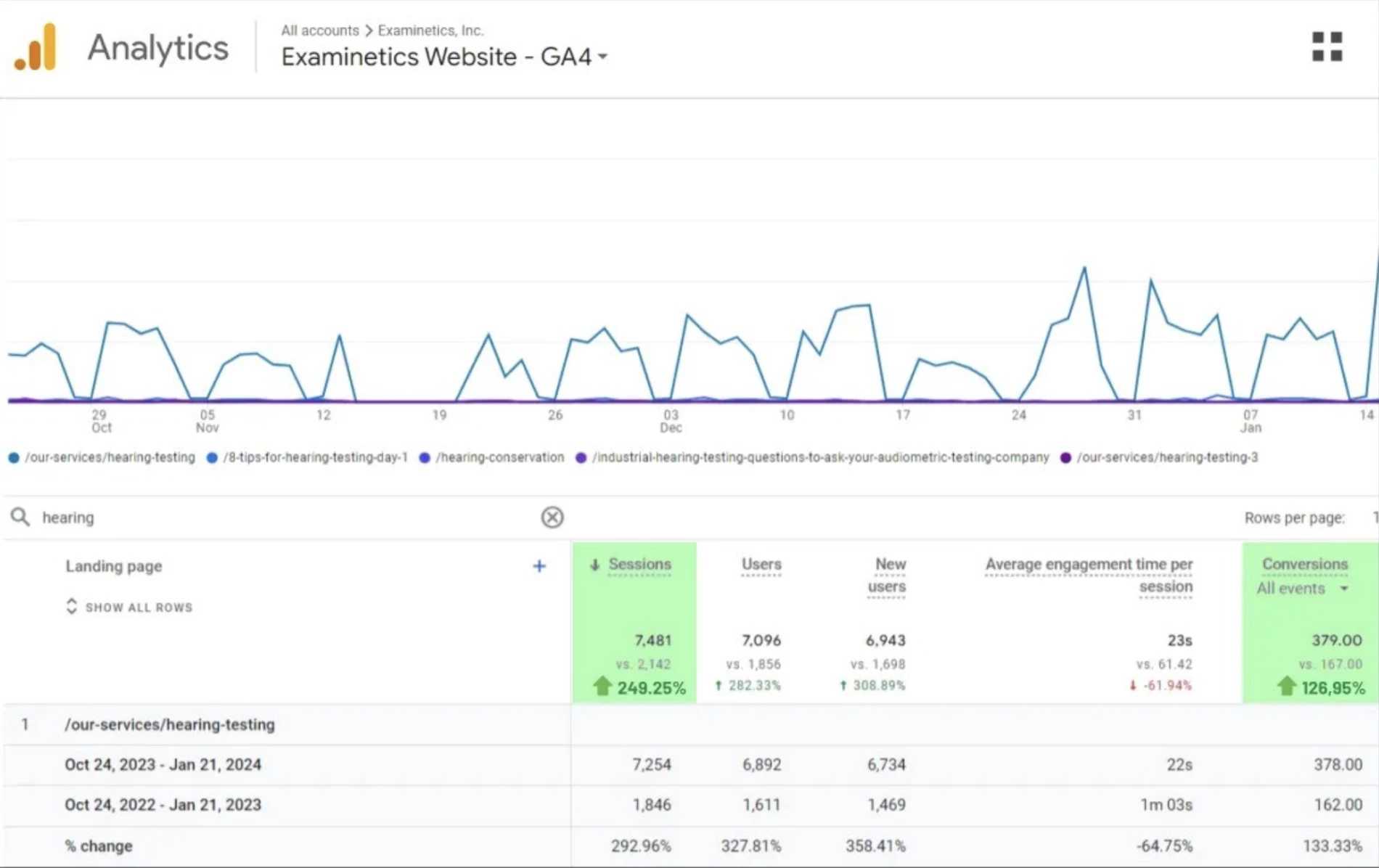Toggle the /our-services/hearing-testing legend dot
The image size is (1379, 868).
[x=14, y=458]
